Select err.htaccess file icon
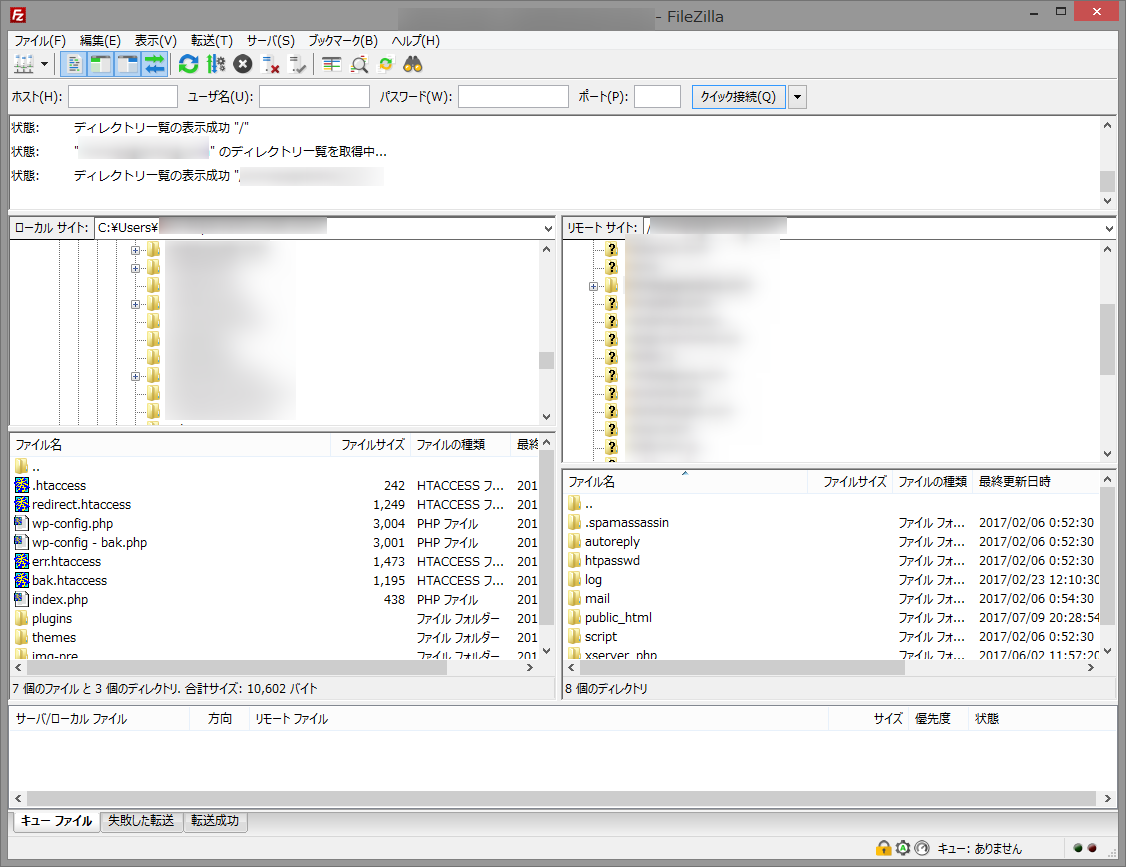1126x867 pixels. coord(22,561)
